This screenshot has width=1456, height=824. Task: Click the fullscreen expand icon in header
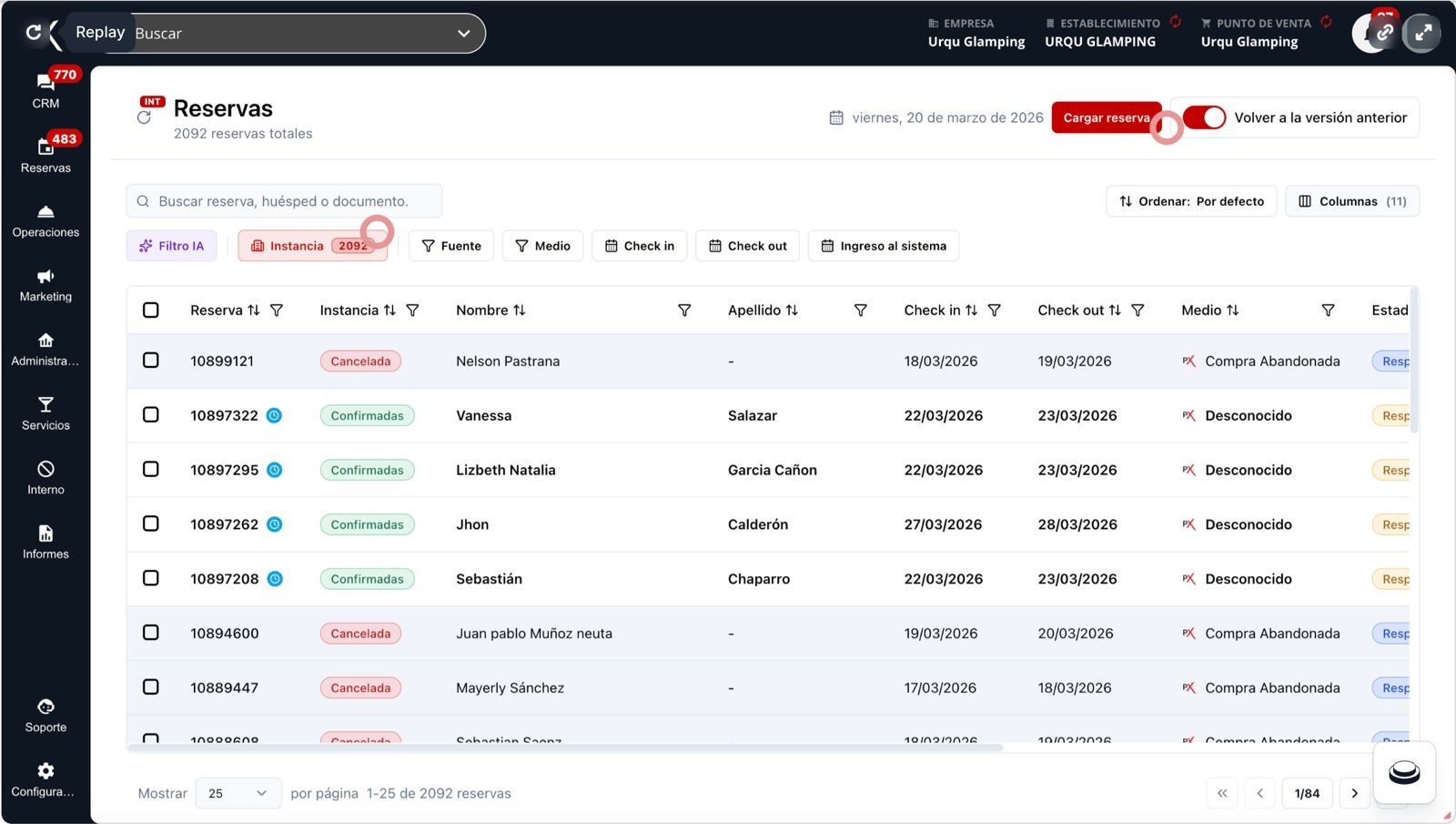tap(1422, 34)
